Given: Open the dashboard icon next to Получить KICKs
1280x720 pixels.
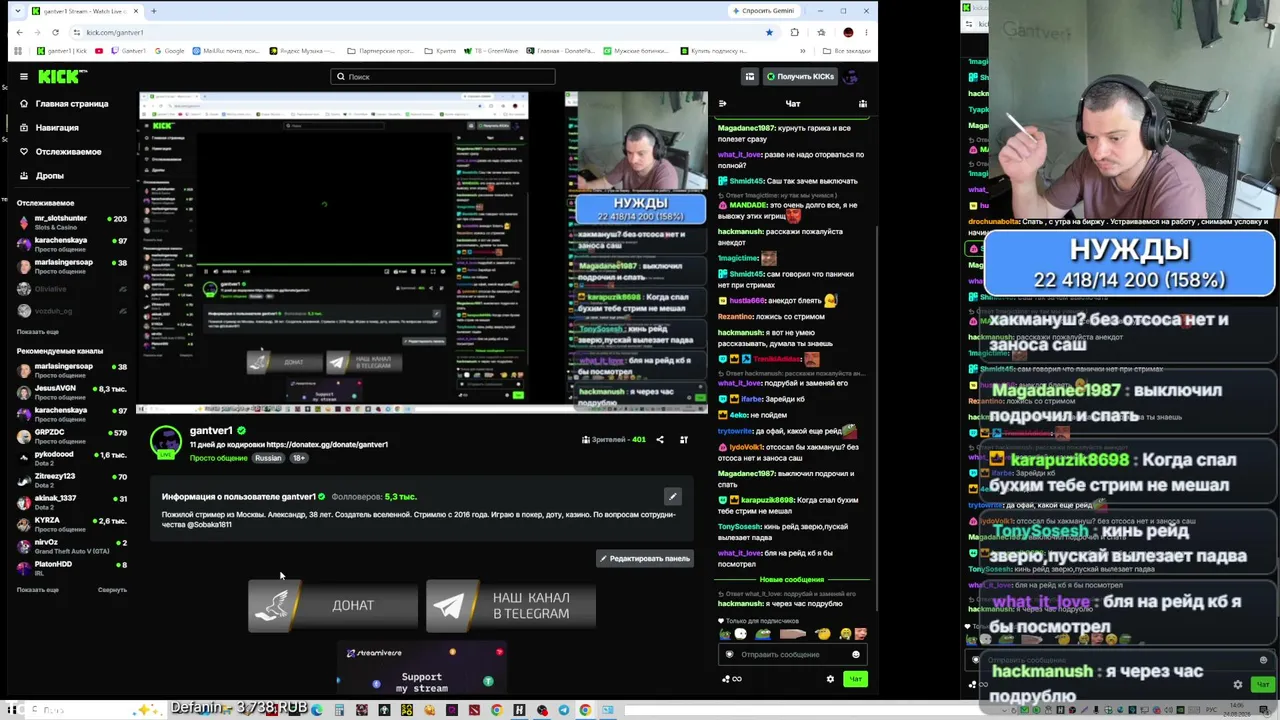Looking at the screenshot, I should 749,76.
